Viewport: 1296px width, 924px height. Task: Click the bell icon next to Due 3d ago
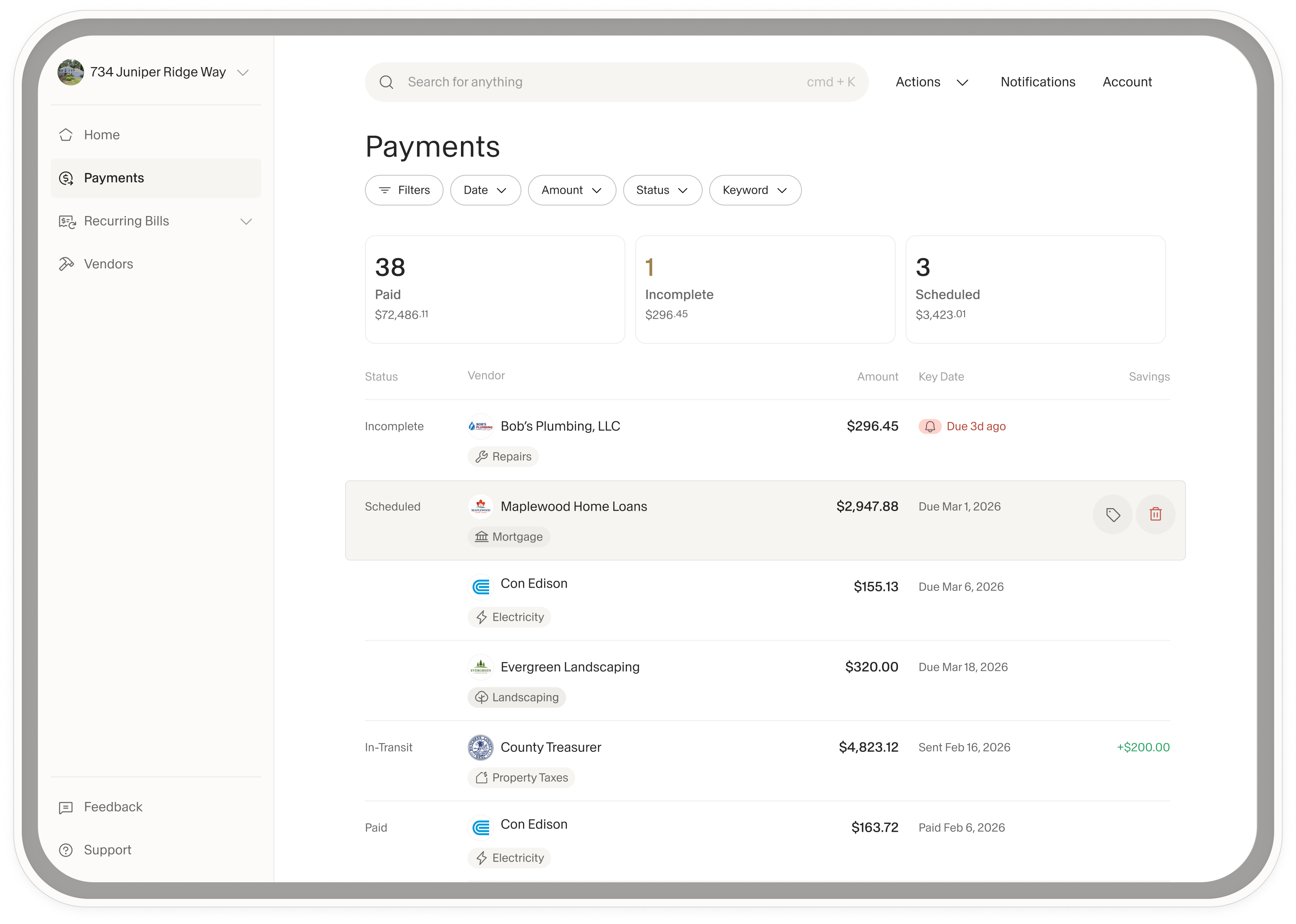[930, 427]
